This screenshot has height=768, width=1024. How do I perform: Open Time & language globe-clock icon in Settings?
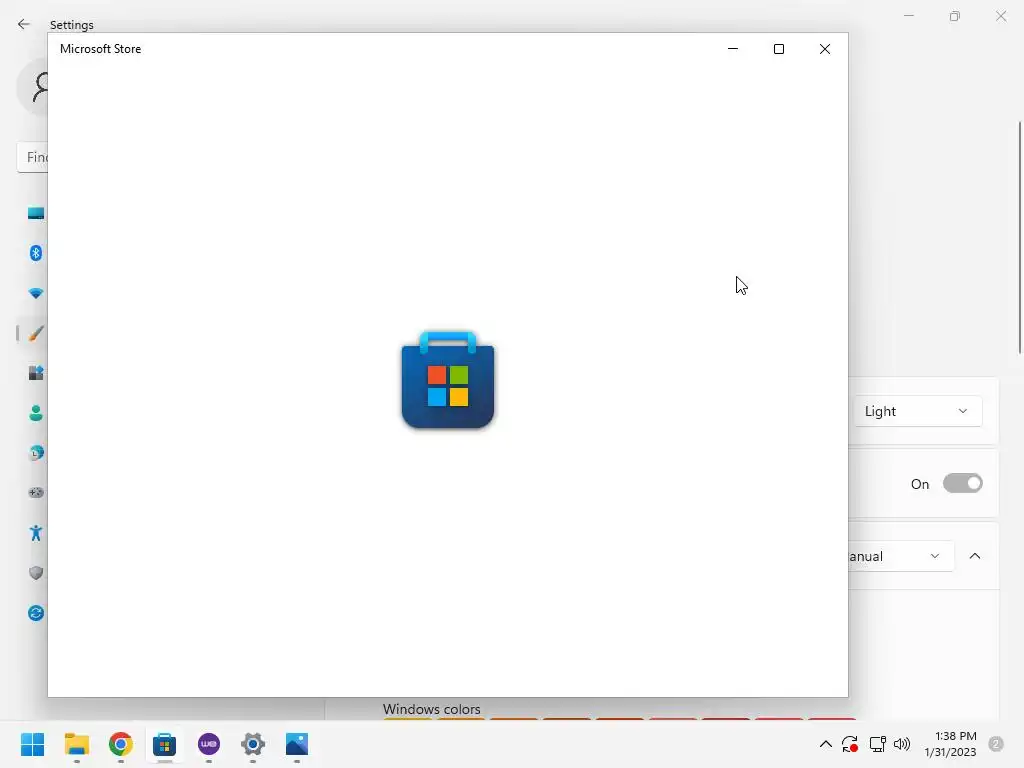point(36,453)
